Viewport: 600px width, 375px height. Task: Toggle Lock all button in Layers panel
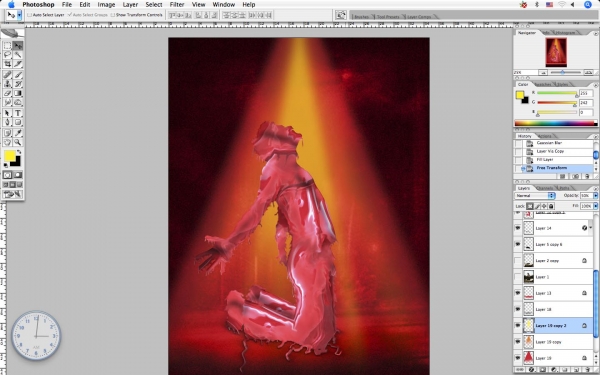(551, 206)
